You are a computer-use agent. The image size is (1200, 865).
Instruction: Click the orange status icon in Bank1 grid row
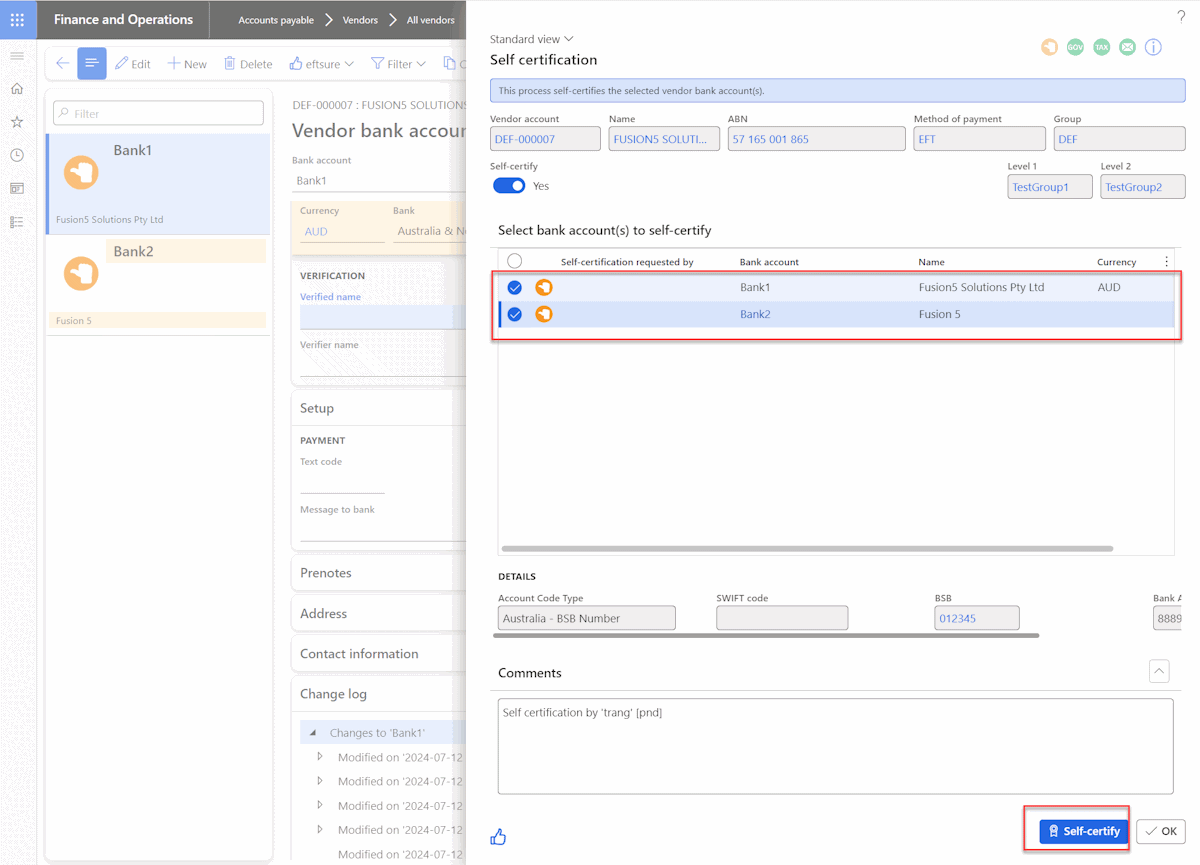tap(544, 287)
